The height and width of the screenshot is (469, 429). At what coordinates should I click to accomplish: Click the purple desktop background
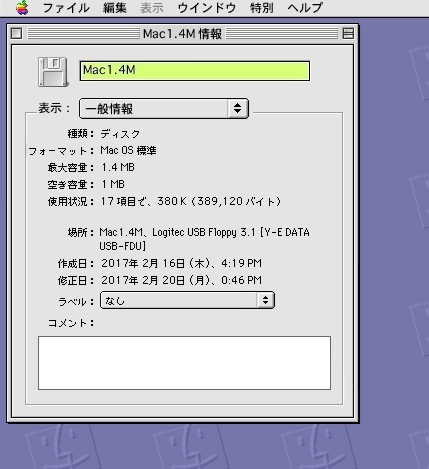click(393, 233)
